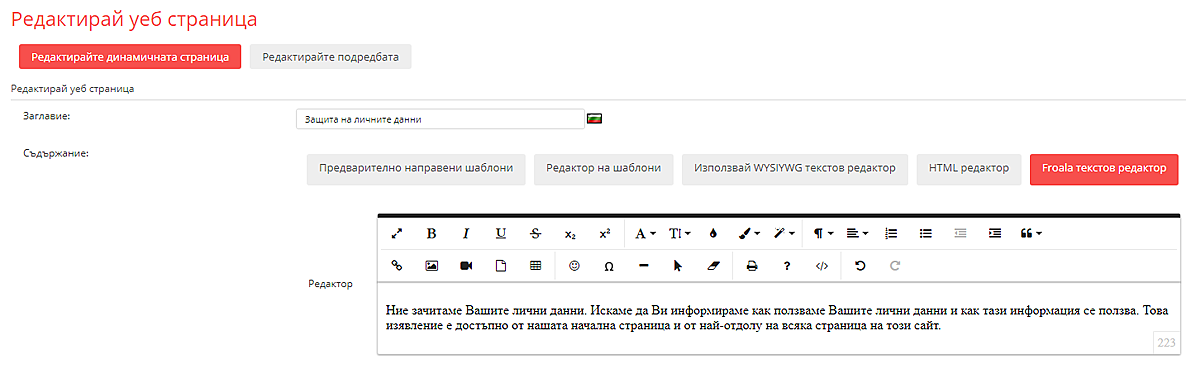Apply bold formatting
1186x383 pixels.
tap(431, 234)
